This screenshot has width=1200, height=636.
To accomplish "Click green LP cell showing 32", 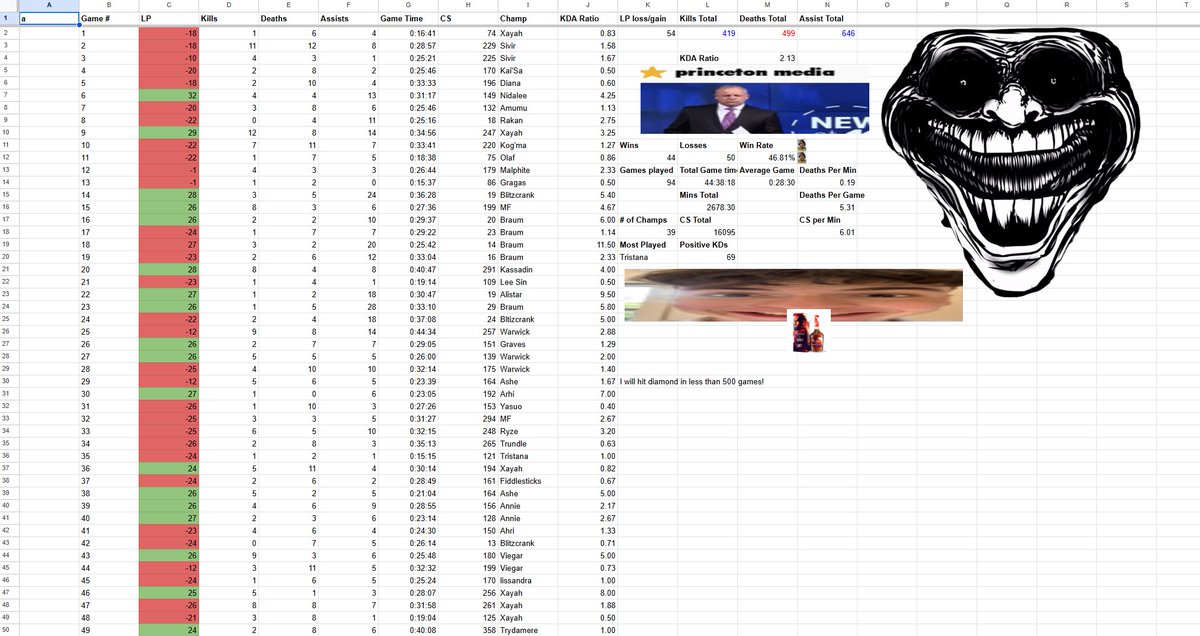I will click(168, 95).
